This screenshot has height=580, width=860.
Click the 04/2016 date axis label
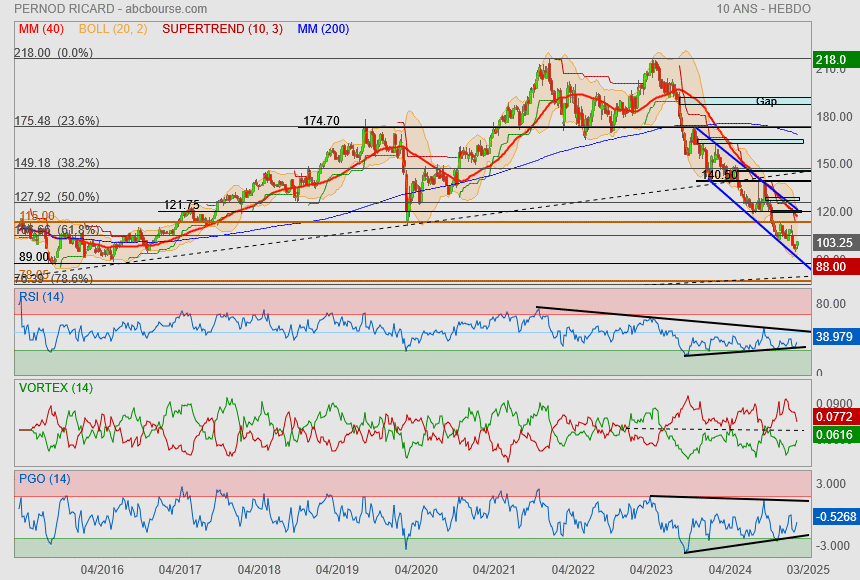(x=102, y=570)
